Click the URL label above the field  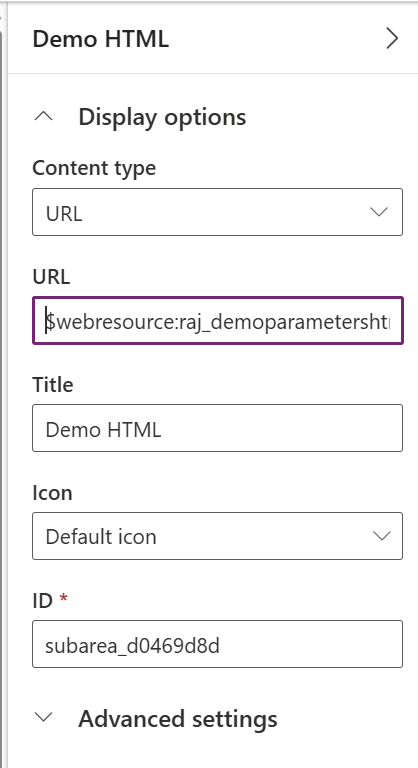[x=51, y=277]
